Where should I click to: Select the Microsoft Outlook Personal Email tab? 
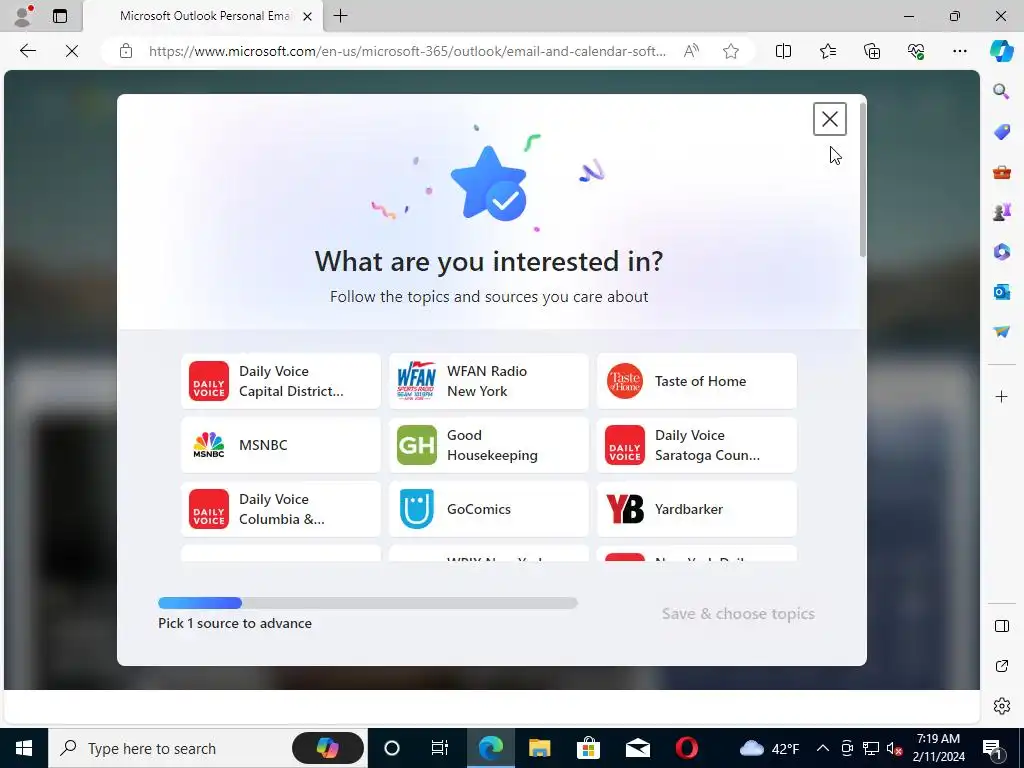click(203, 16)
